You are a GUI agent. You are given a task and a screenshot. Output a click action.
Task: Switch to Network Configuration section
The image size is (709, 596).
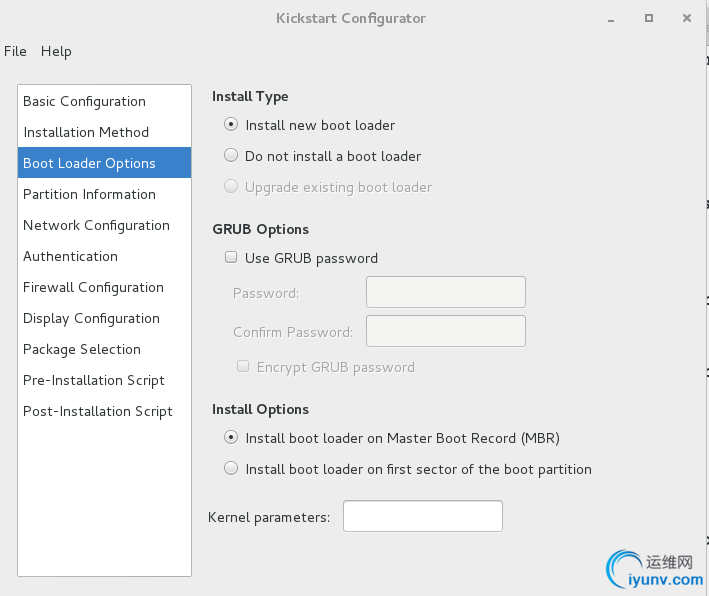point(96,225)
